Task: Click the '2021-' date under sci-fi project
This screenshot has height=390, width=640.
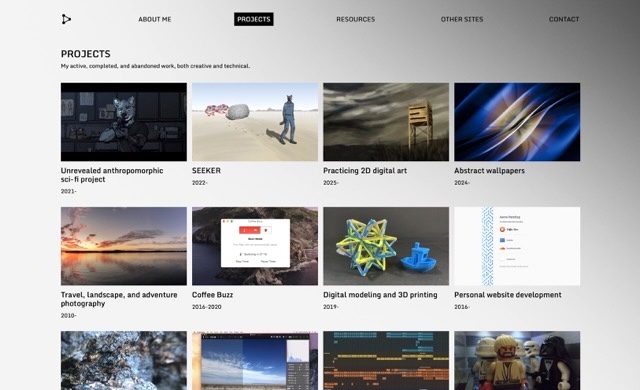Action: pyautogui.click(x=69, y=191)
